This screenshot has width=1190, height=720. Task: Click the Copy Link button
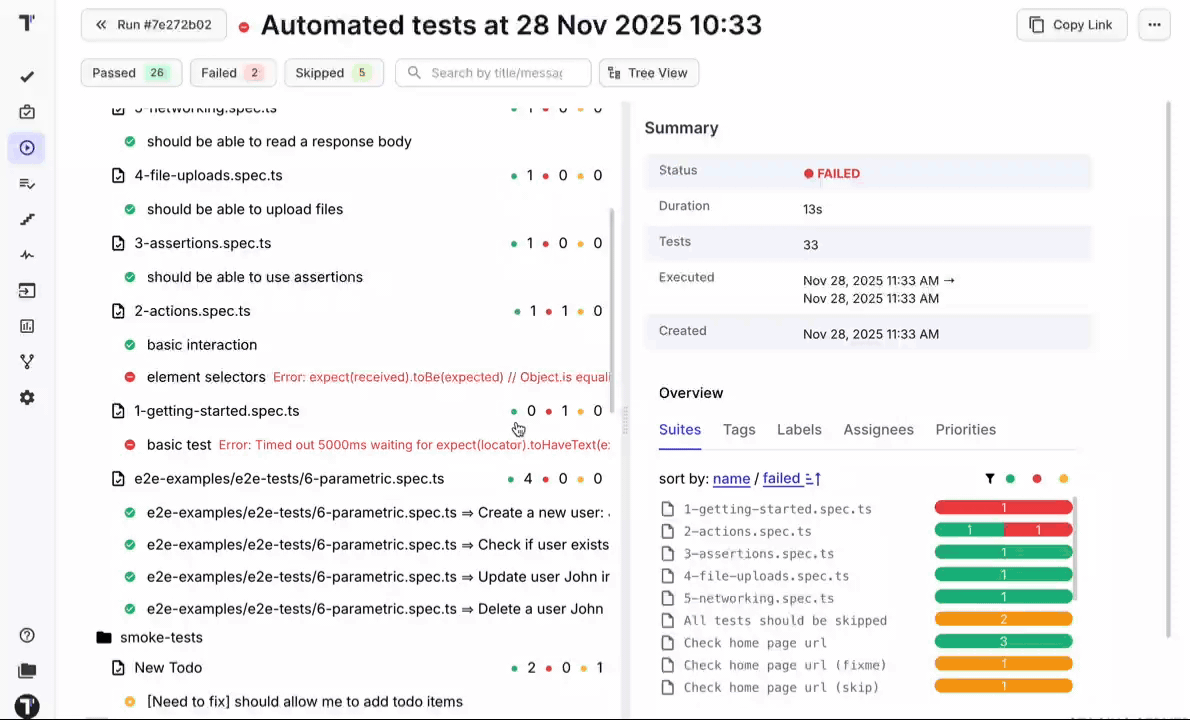(1072, 25)
